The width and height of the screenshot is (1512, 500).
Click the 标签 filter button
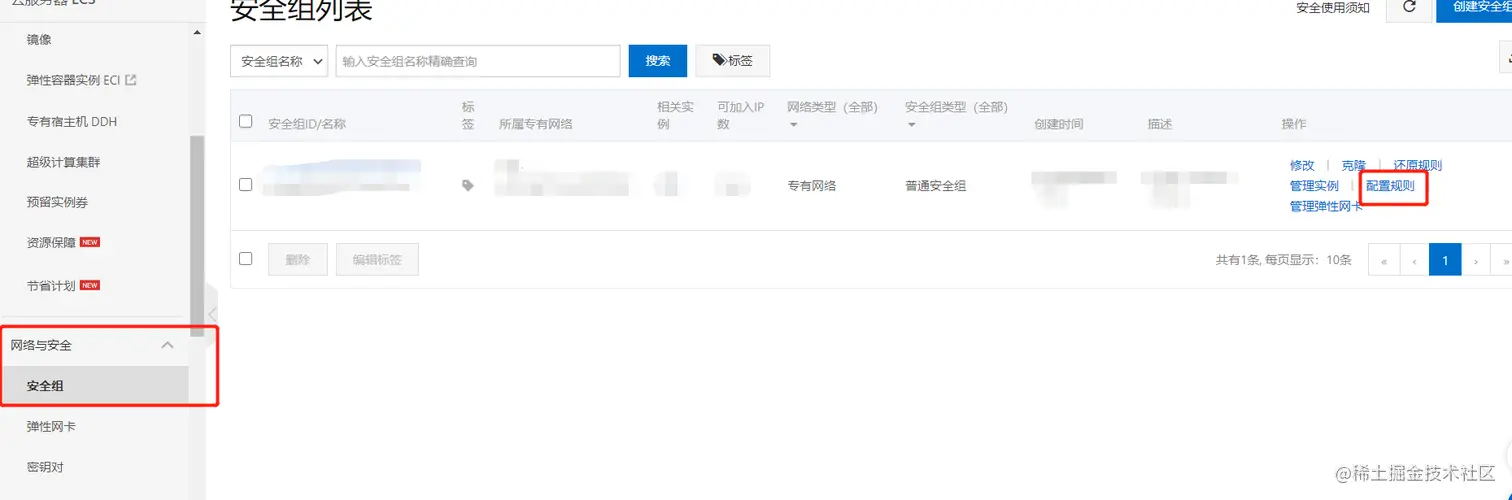click(x=733, y=61)
